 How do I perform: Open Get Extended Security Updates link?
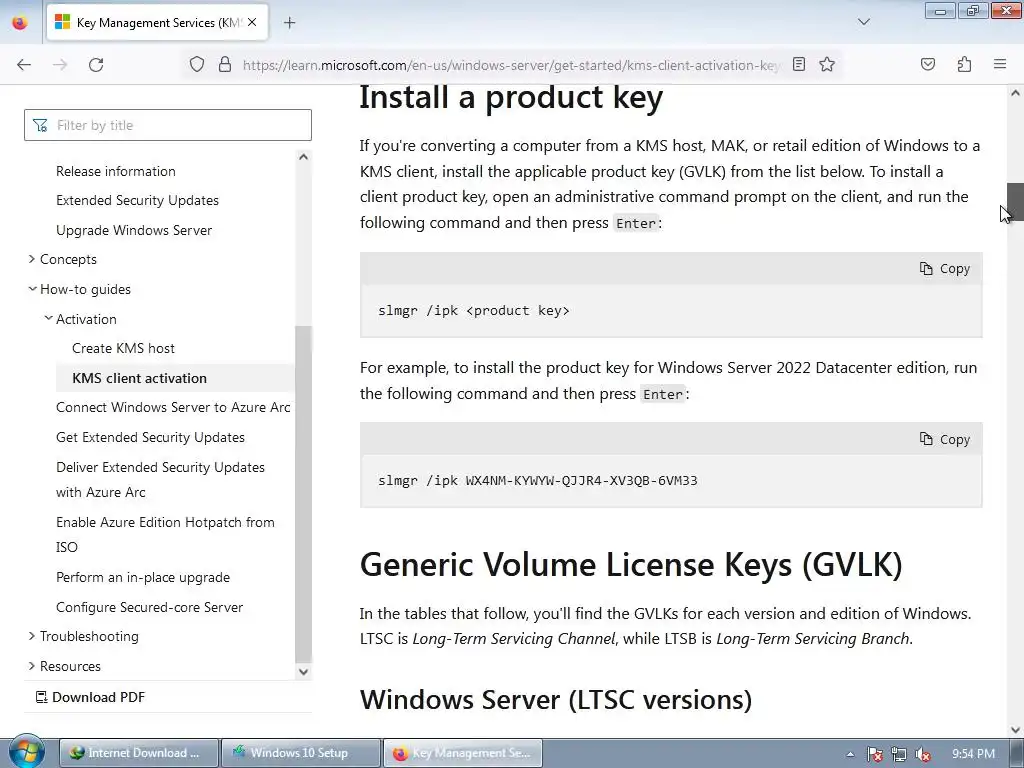pos(150,438)
